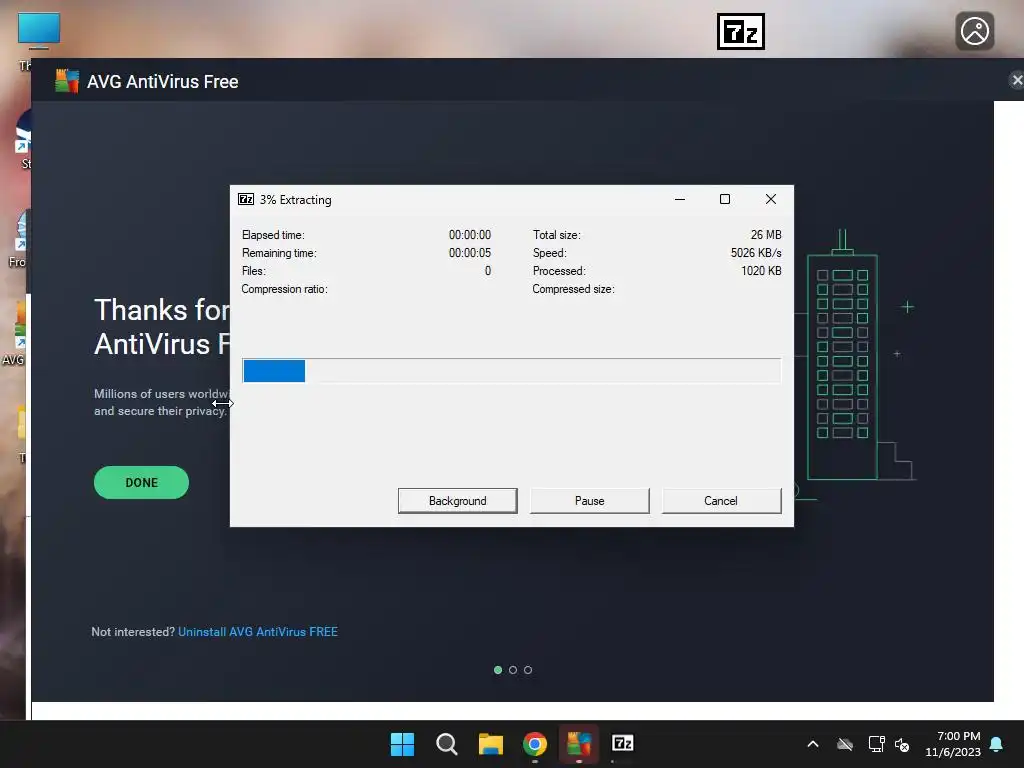Pause the 7-Zip extraction
Viewport: 1024px width, 768px height.
589,501
